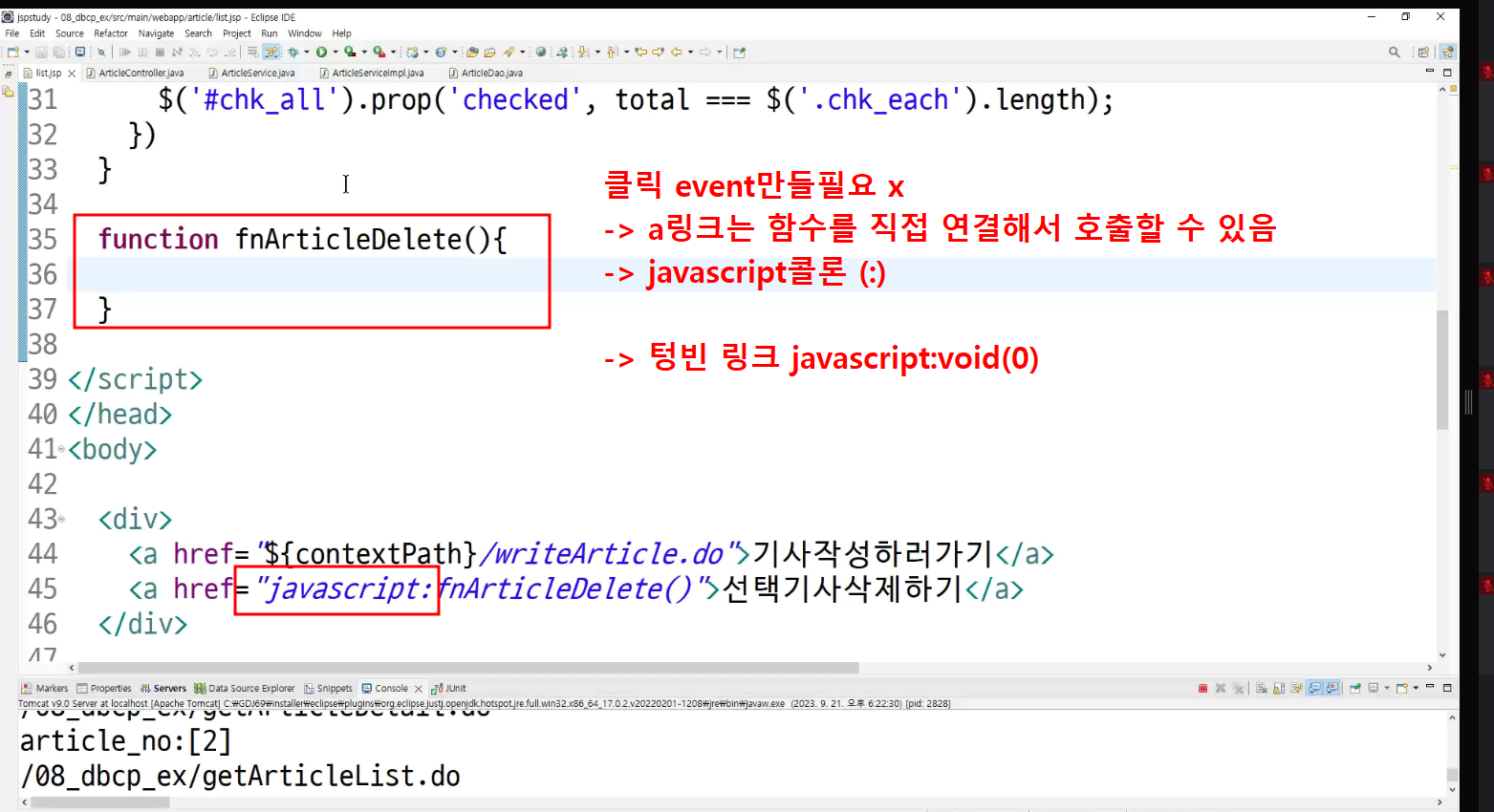1494x812 pixels.
Task: Collapse the body tag fold at line 41
Action: [61, 449]
